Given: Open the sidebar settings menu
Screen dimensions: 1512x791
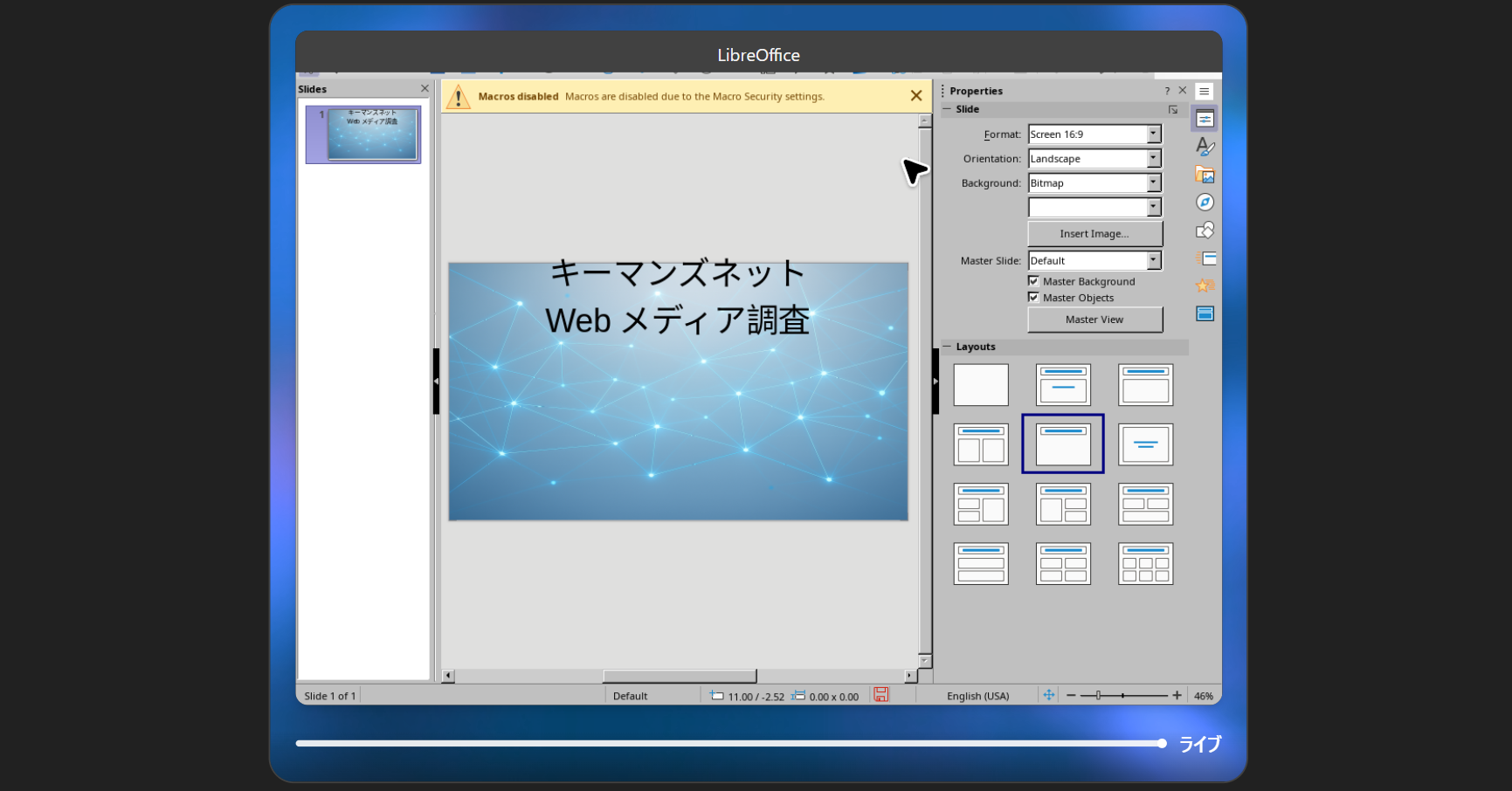Looking at the screenshot, I should click(x=1204, y=91).
